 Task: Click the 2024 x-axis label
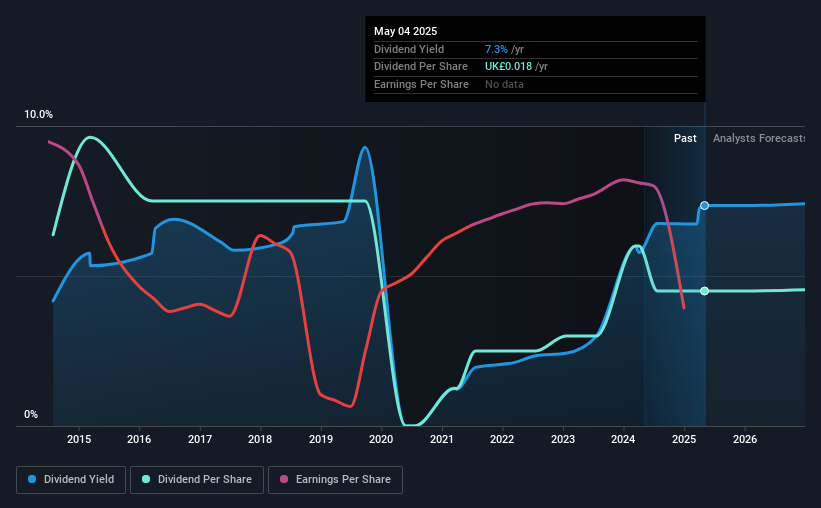(x=623, y=439)
